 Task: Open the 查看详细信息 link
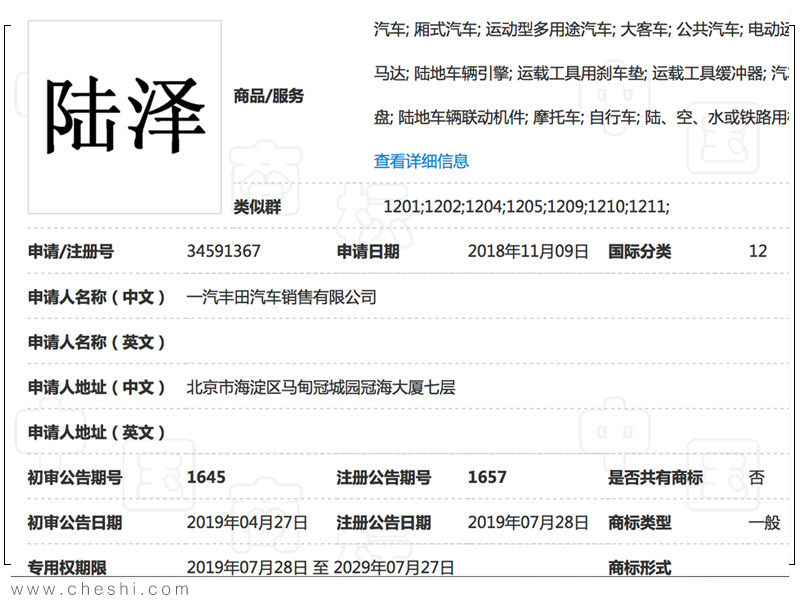click(x=421, y=161)
